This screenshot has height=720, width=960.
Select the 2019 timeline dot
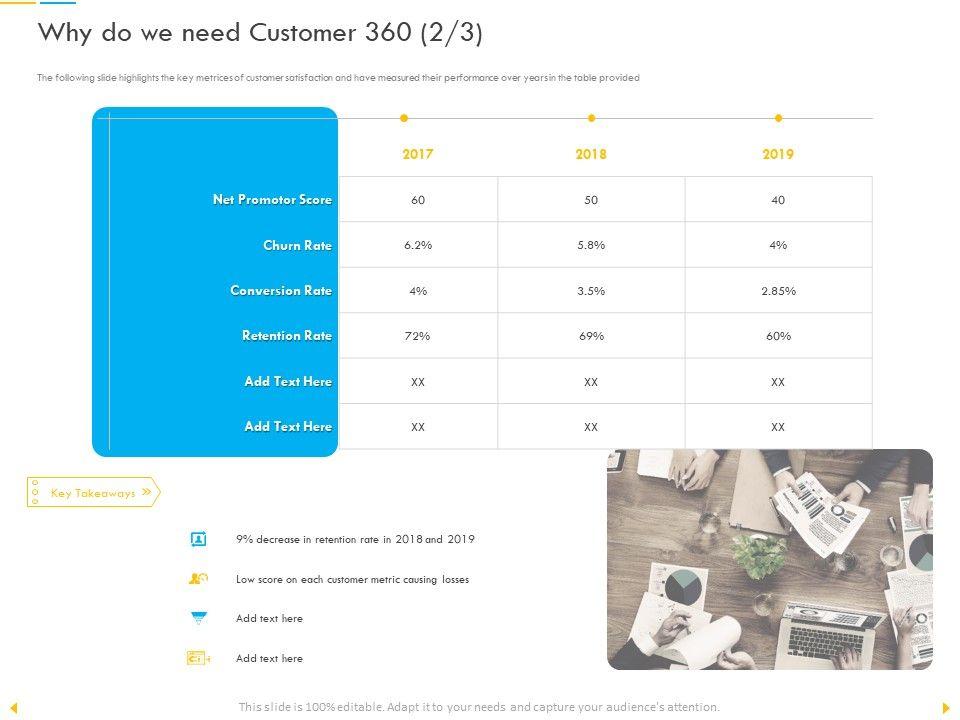778,118
